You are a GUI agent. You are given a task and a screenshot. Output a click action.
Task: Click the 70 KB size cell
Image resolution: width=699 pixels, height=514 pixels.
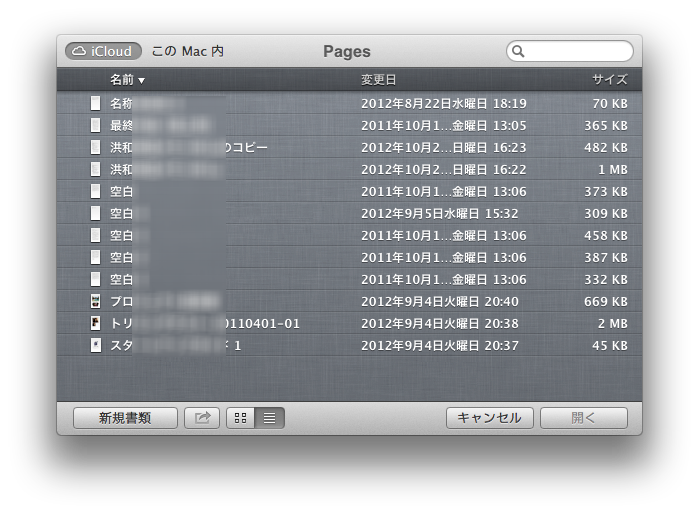610,103
